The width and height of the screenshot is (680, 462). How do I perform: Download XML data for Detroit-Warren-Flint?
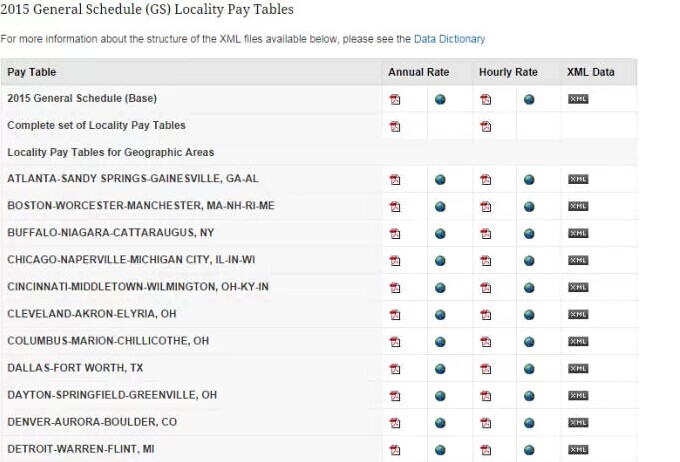click(578, 449)
